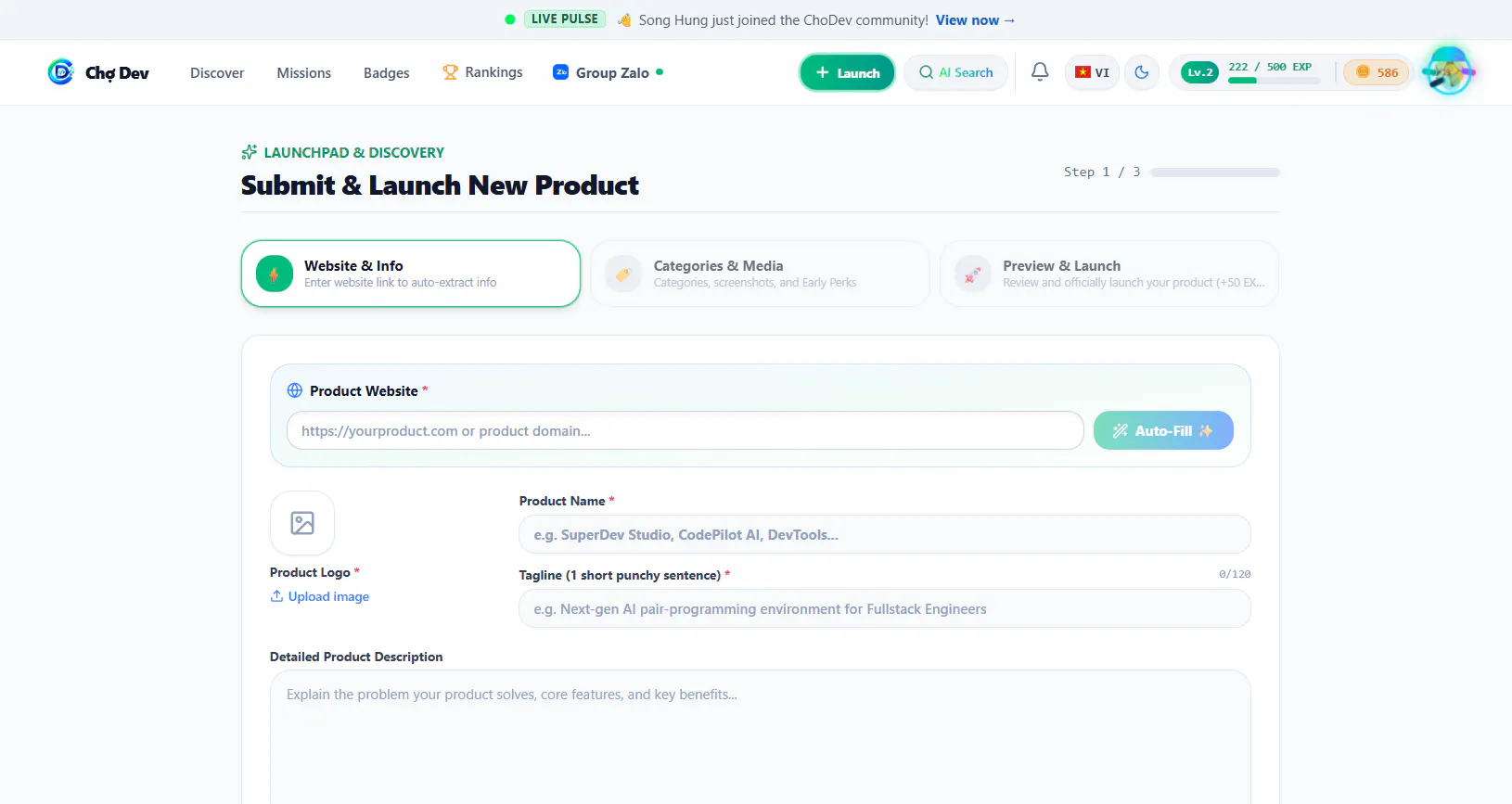Click the Submit & Launch New Product heading

tap(440, 185)
